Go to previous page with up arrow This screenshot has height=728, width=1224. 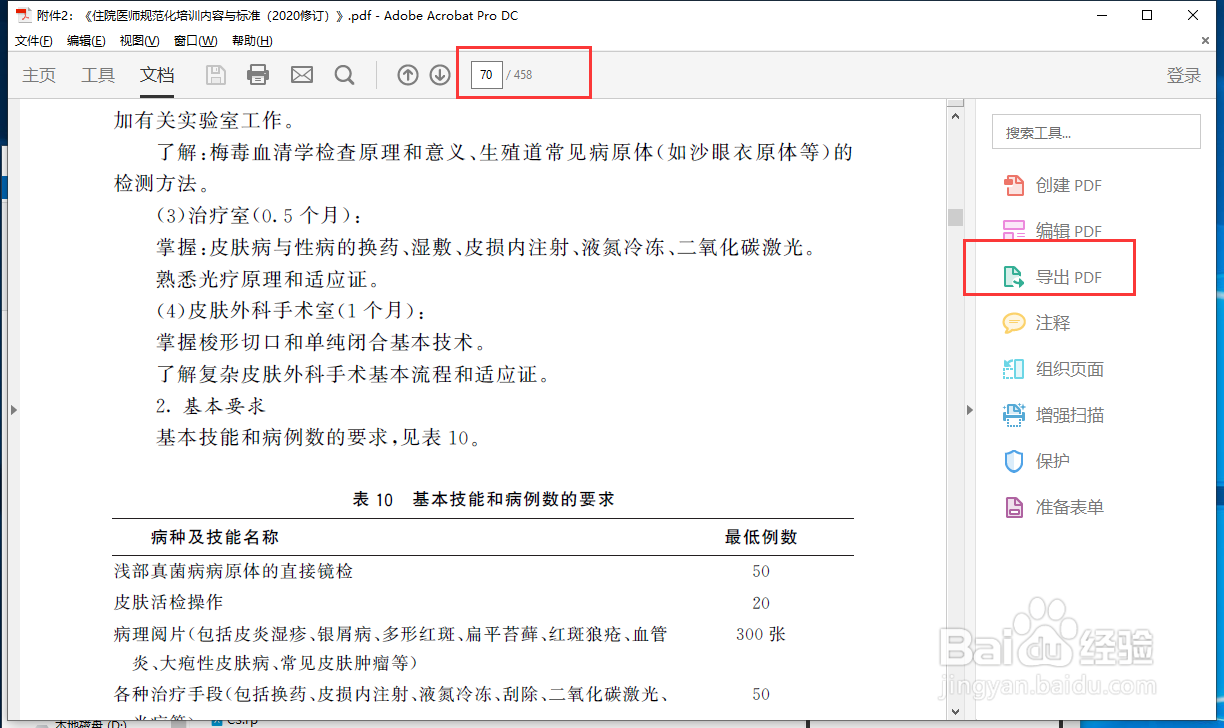click(407, 75)
